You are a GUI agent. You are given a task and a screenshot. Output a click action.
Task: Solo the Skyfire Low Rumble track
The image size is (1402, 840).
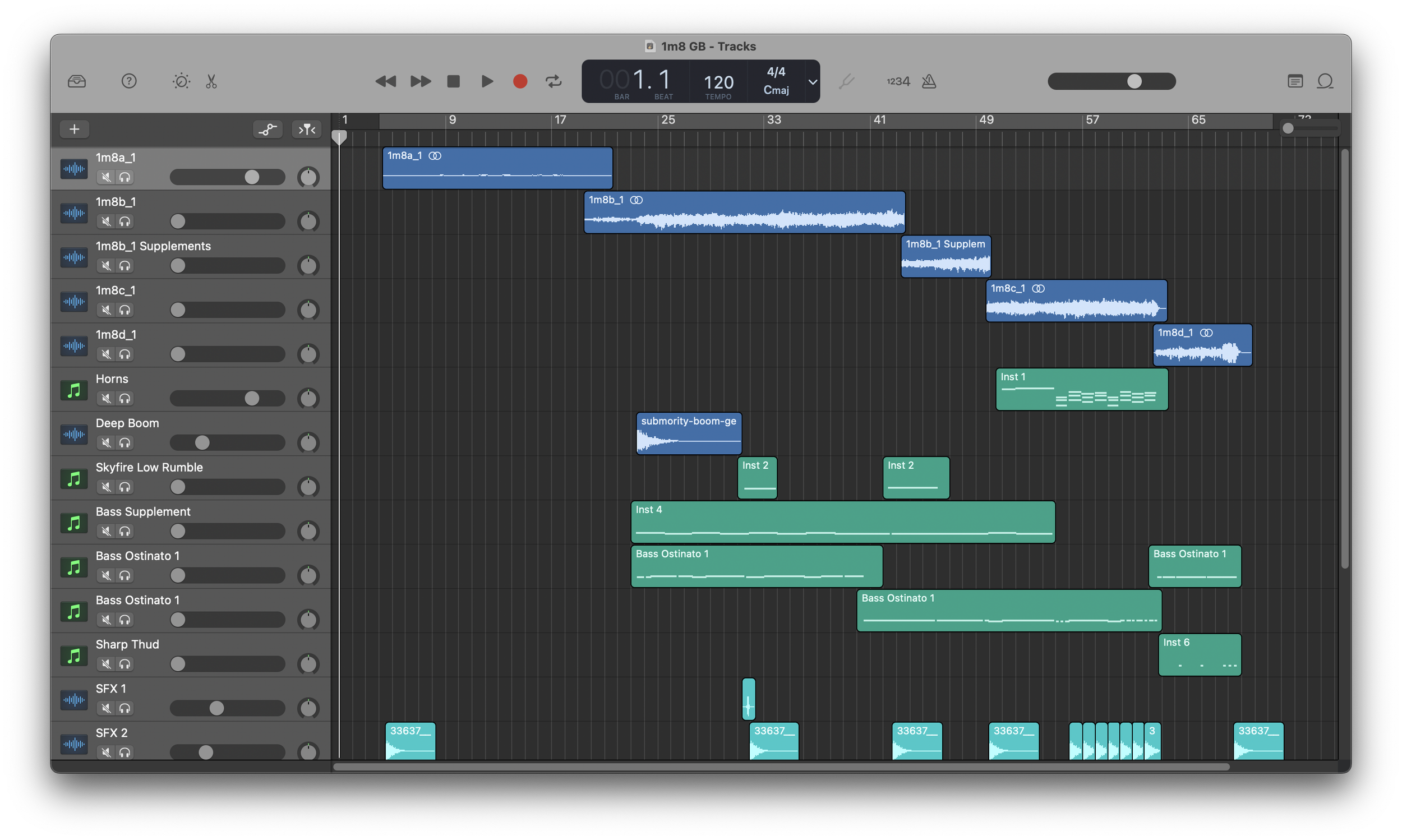[x=125, y=487]
